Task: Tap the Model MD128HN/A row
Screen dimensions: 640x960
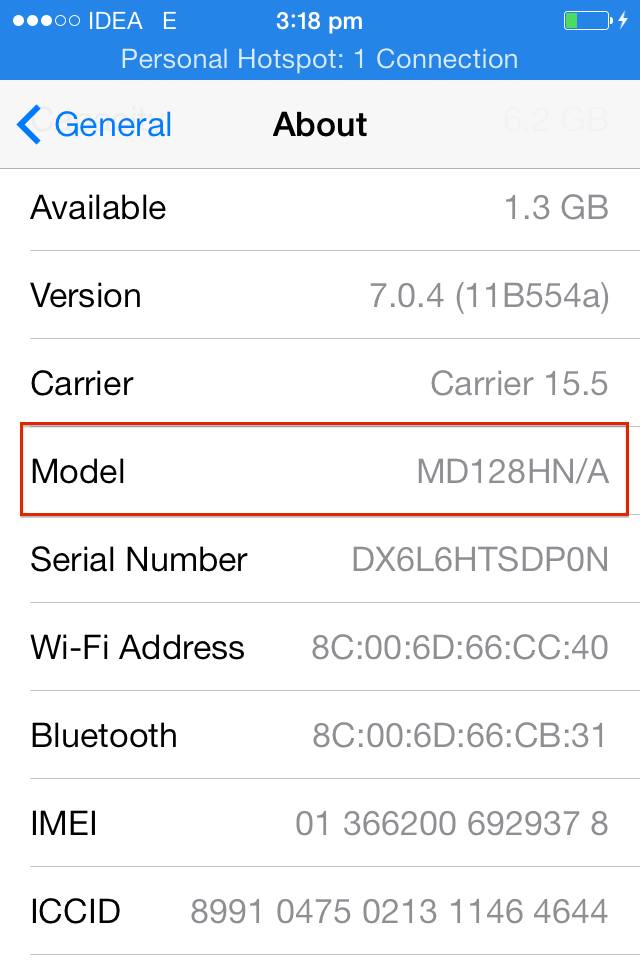Action: tap(320, 471)
